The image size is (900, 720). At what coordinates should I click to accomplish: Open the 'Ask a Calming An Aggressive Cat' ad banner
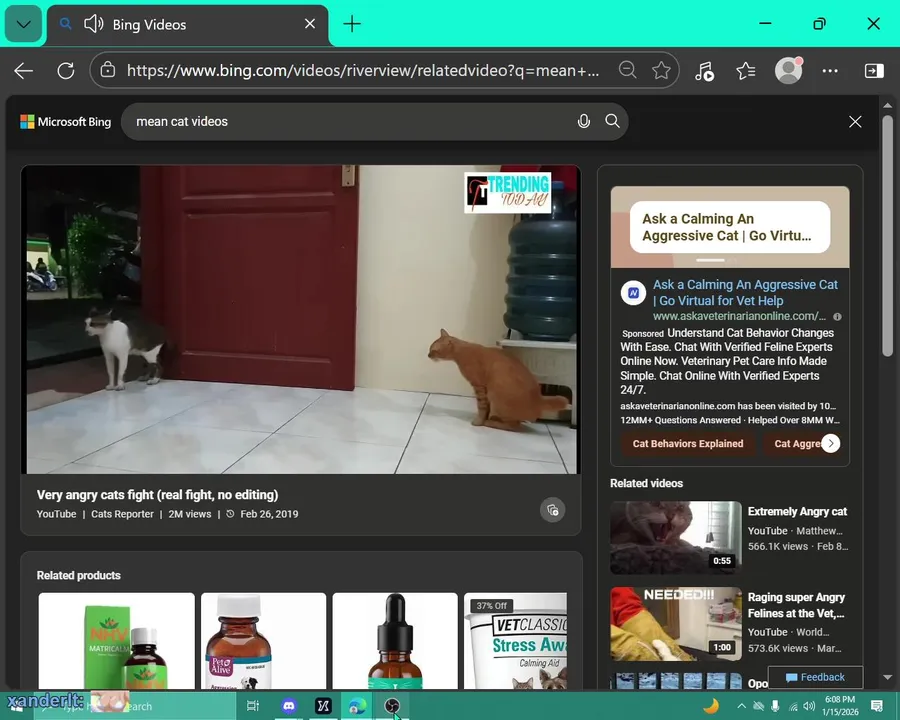coord(730,227)
